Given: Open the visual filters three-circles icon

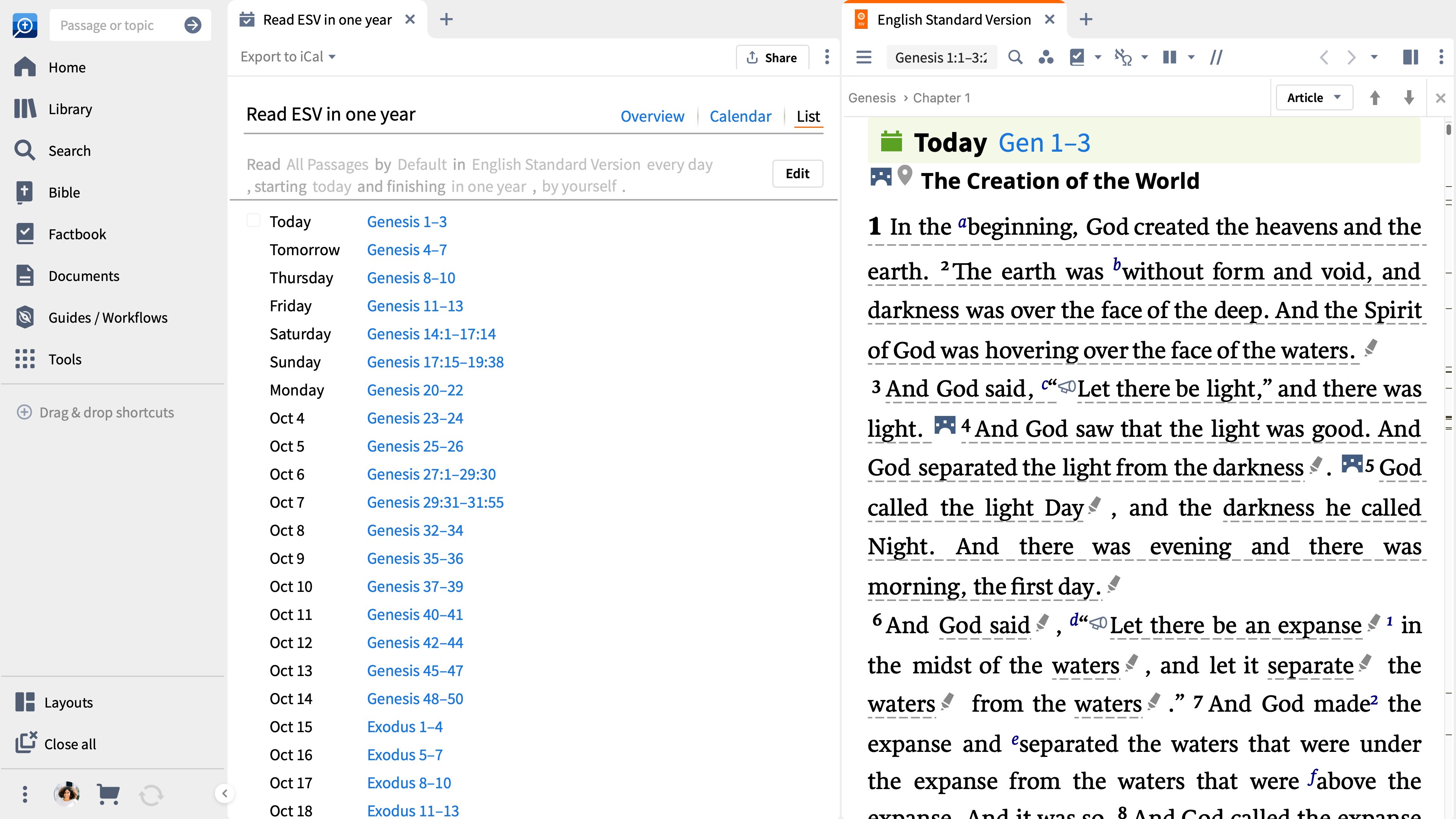Looking at the screenshot, I should [x=1046, y=57].
